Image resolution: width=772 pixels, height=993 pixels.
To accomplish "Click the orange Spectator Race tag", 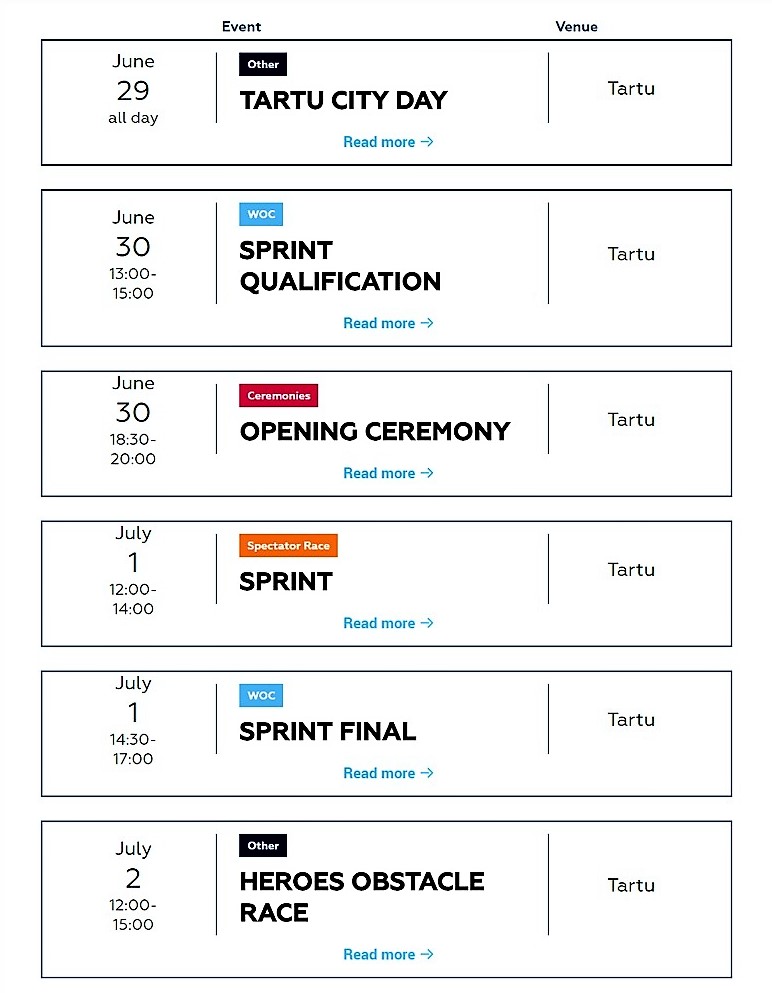I will [288, 546].
